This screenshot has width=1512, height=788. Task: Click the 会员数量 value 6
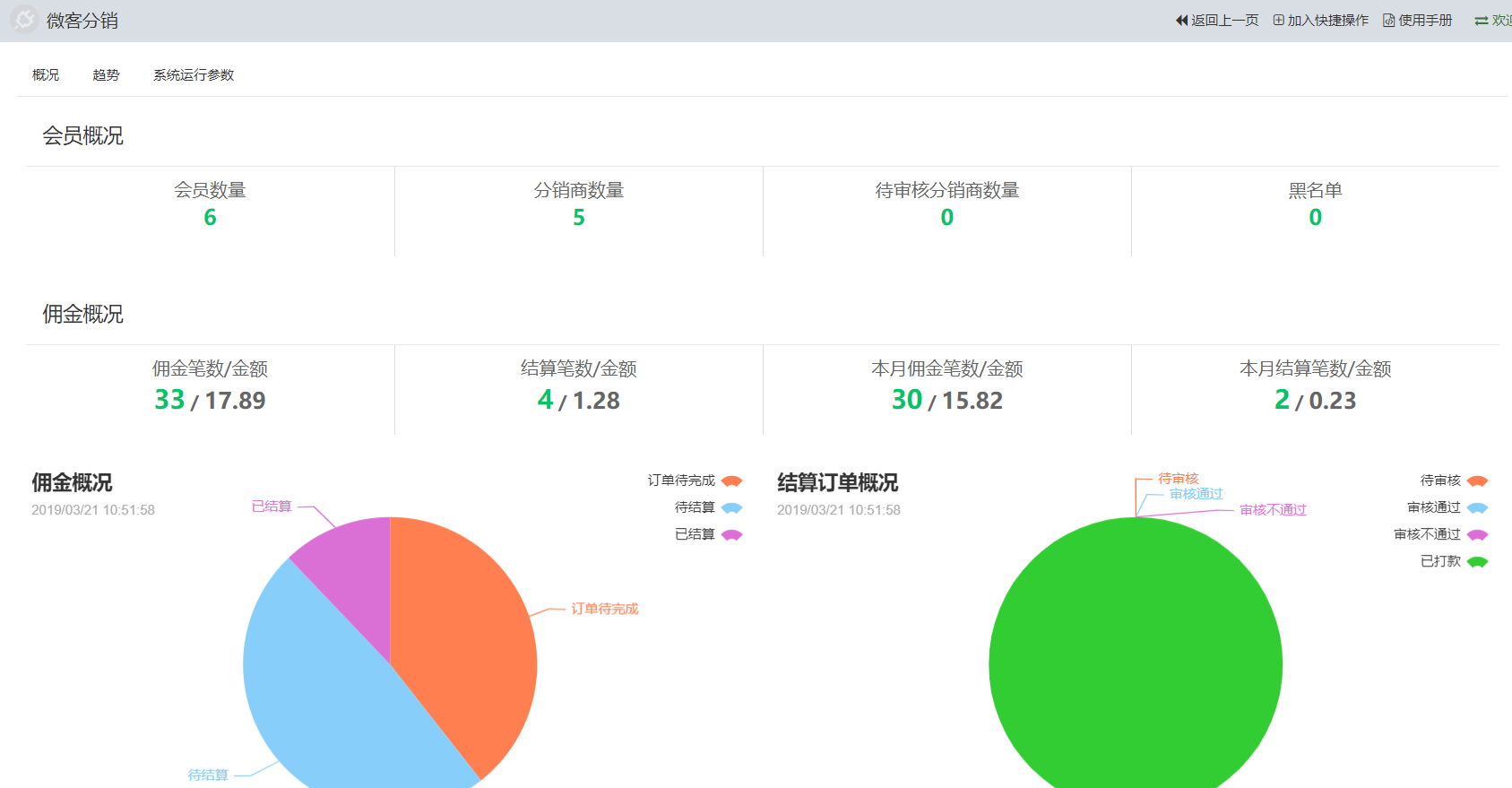point(210,218)
